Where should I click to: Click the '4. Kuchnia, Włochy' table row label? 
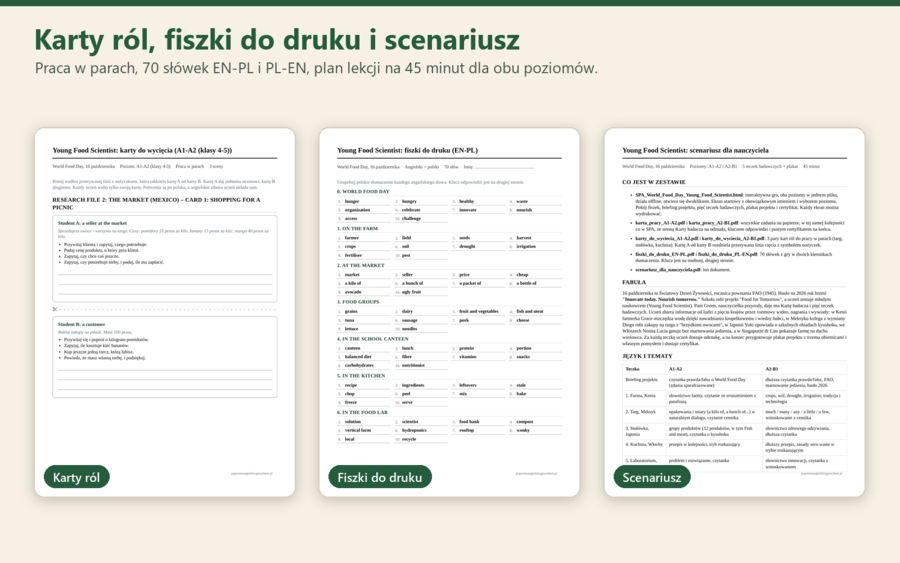644,444
